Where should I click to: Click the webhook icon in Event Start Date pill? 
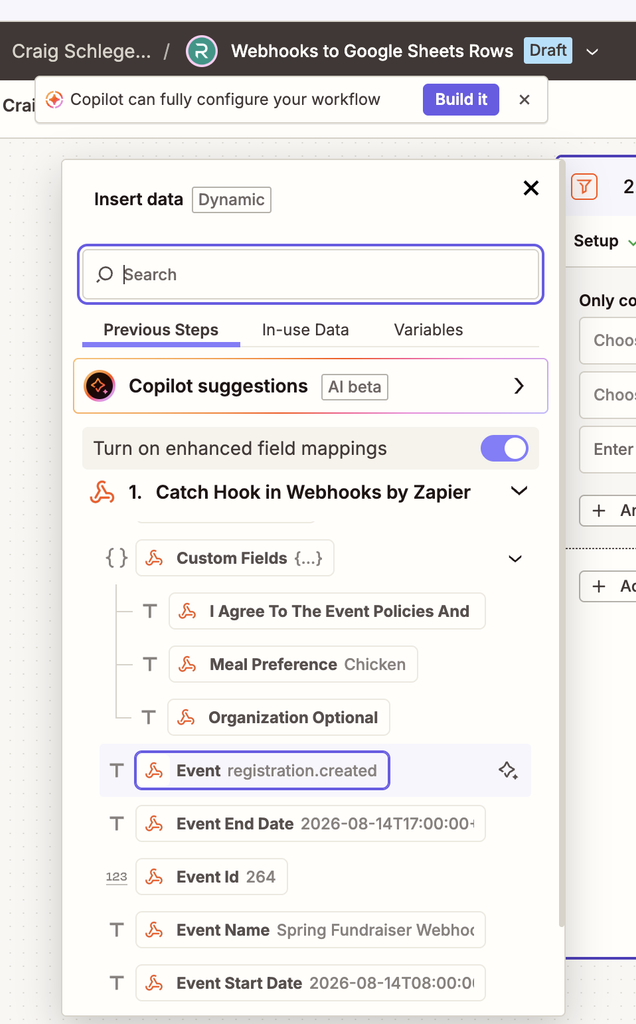(x=154, y=983)
